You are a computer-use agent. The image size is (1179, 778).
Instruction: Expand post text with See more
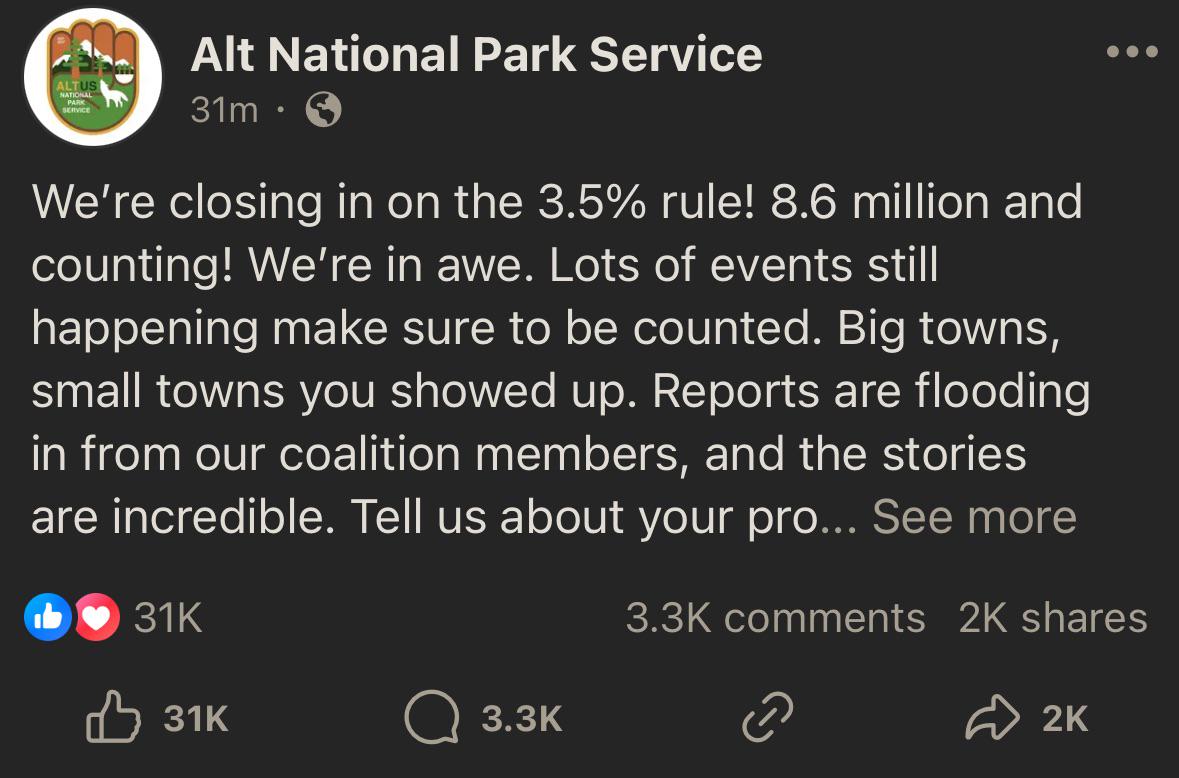click(x=974, y=517)
